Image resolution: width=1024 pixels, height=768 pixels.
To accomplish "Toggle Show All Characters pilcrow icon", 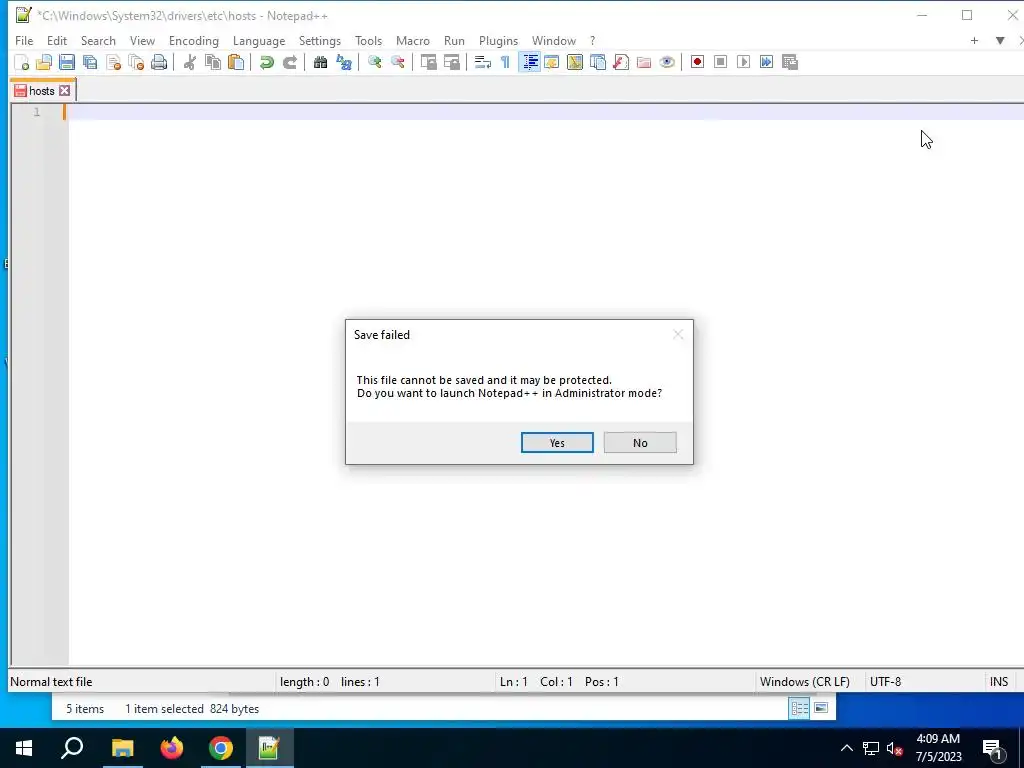I will tap(505, 62).
